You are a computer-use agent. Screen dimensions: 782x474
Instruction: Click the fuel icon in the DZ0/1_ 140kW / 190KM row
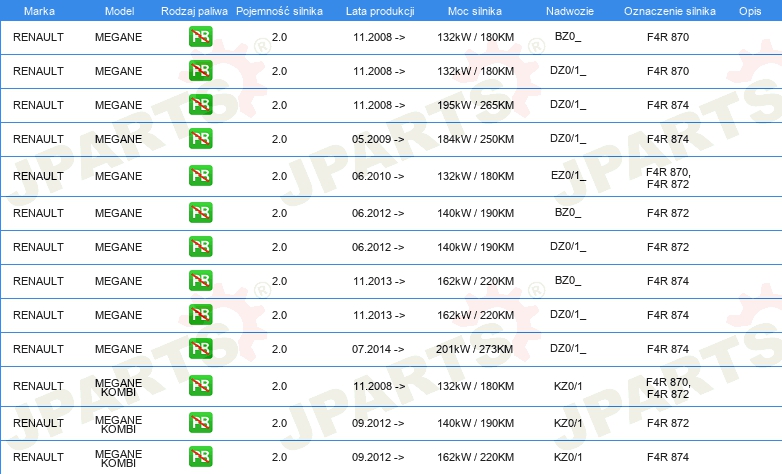200,246
